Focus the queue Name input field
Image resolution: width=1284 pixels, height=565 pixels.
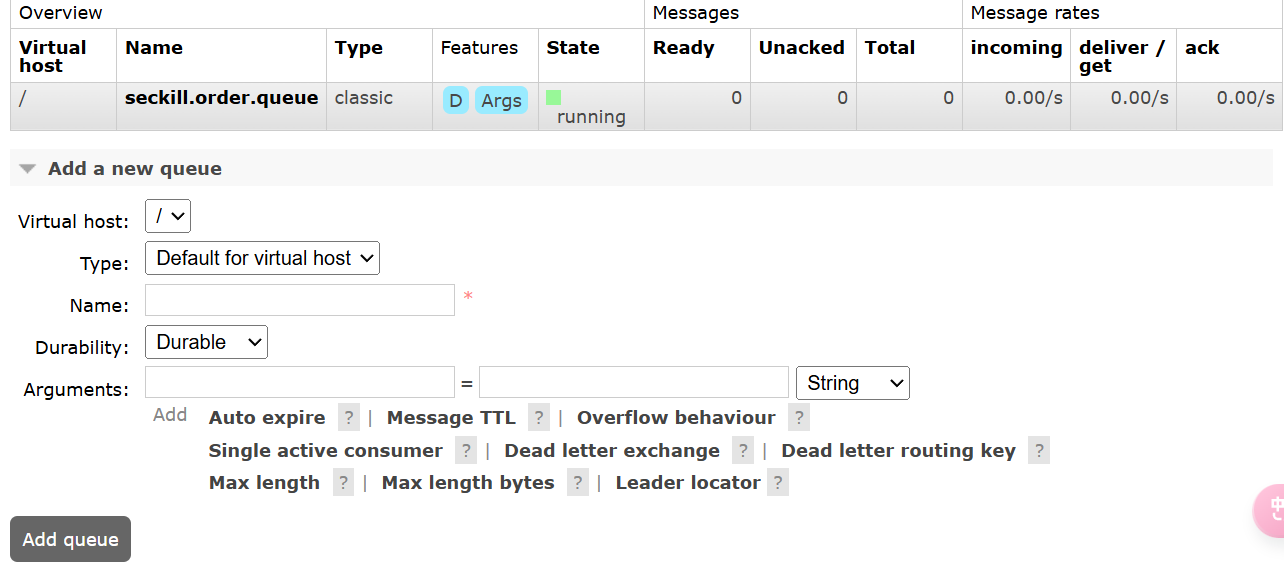pyautogui.click(x=300, y=300)
